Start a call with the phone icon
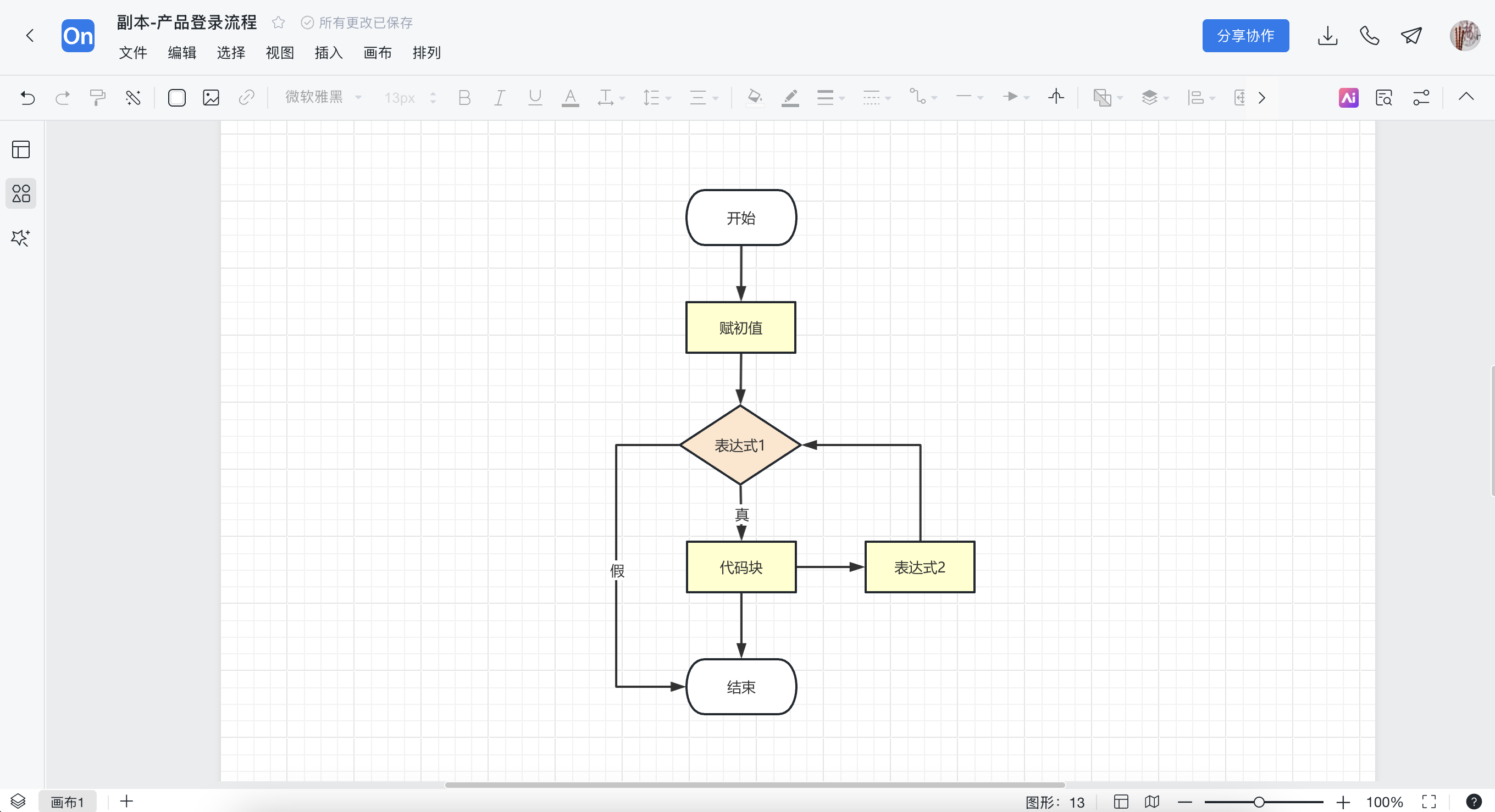Screen dimensions: 1495x812 click(1370, 36)
